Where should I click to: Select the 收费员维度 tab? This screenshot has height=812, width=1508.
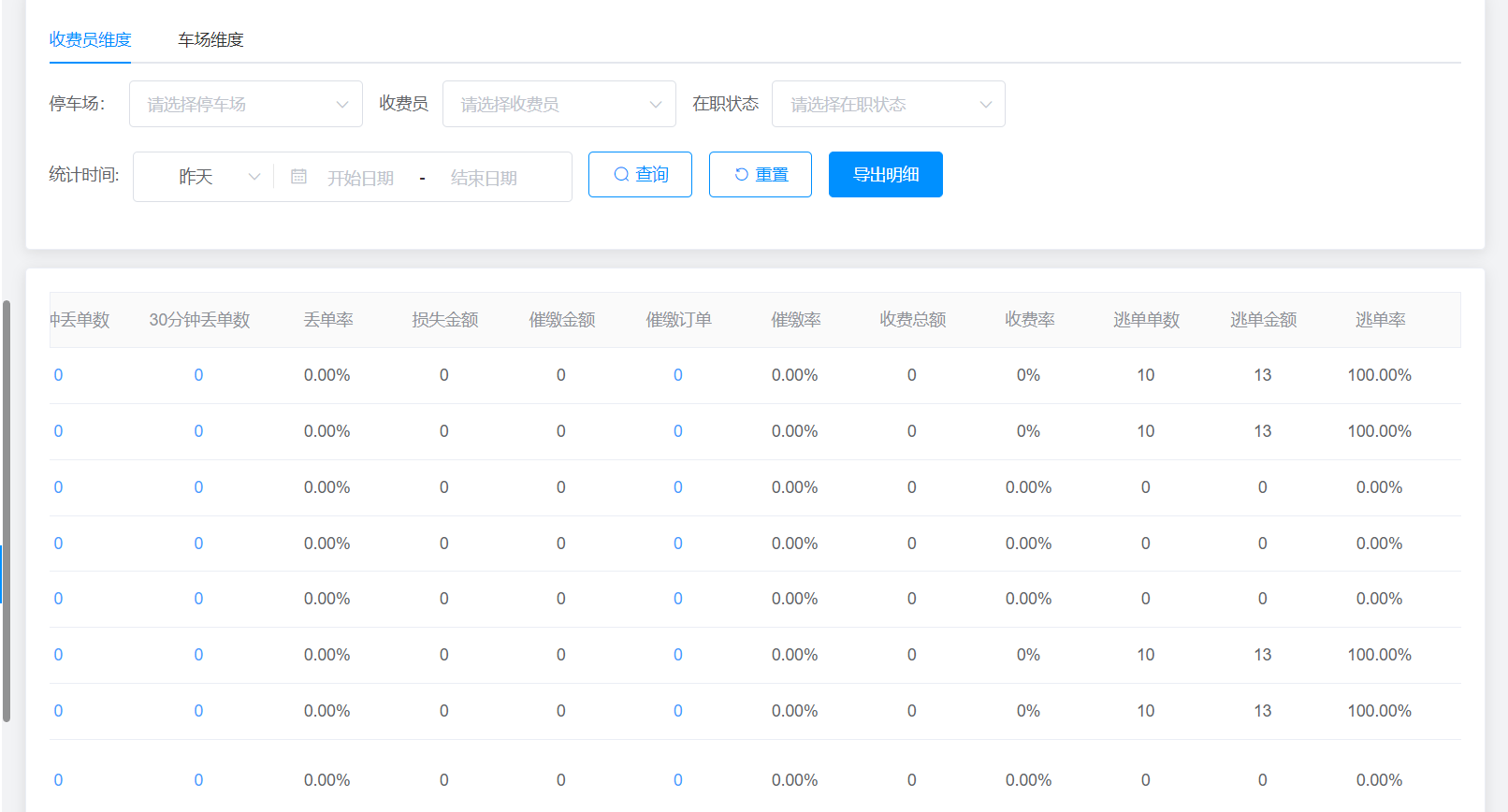pyautogui.click(x=90, y=40)
